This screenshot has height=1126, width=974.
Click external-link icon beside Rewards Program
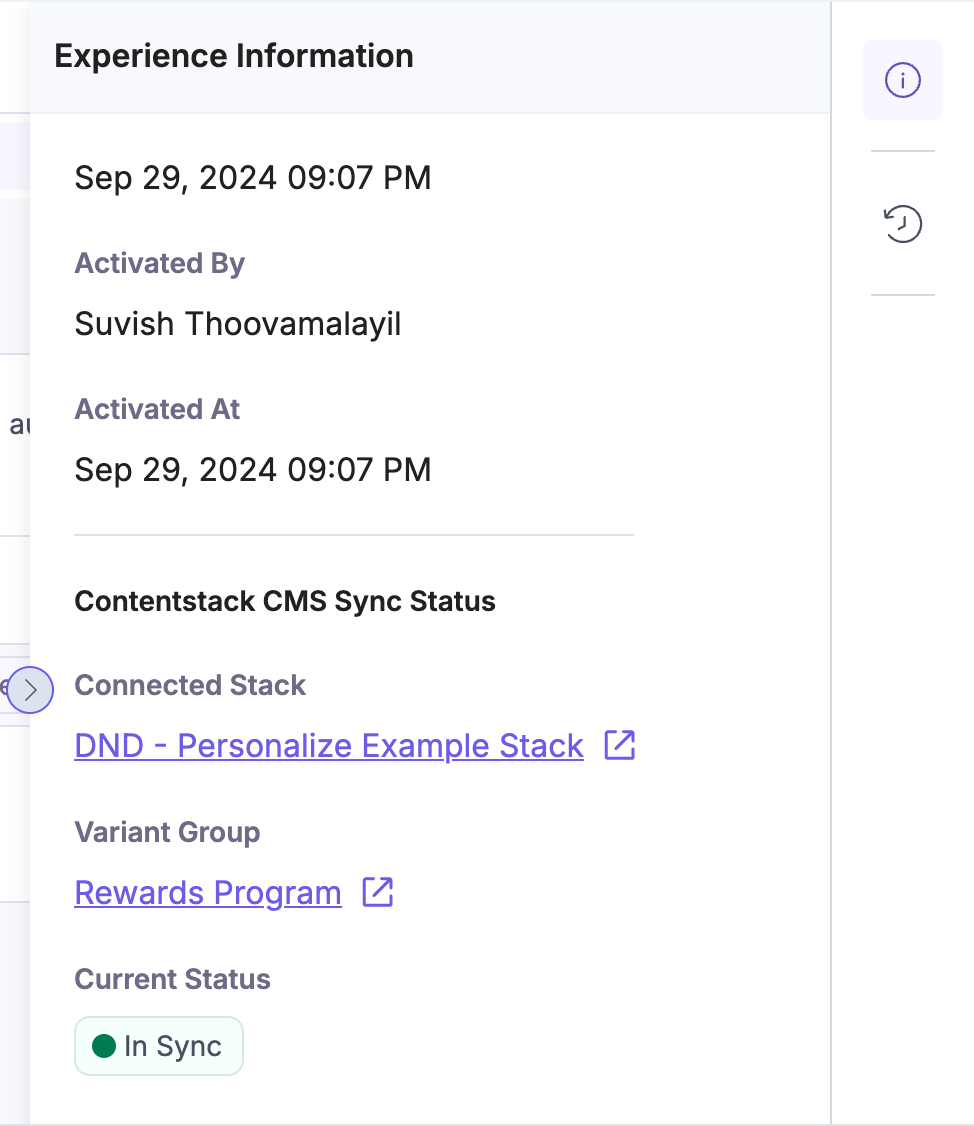377,892
